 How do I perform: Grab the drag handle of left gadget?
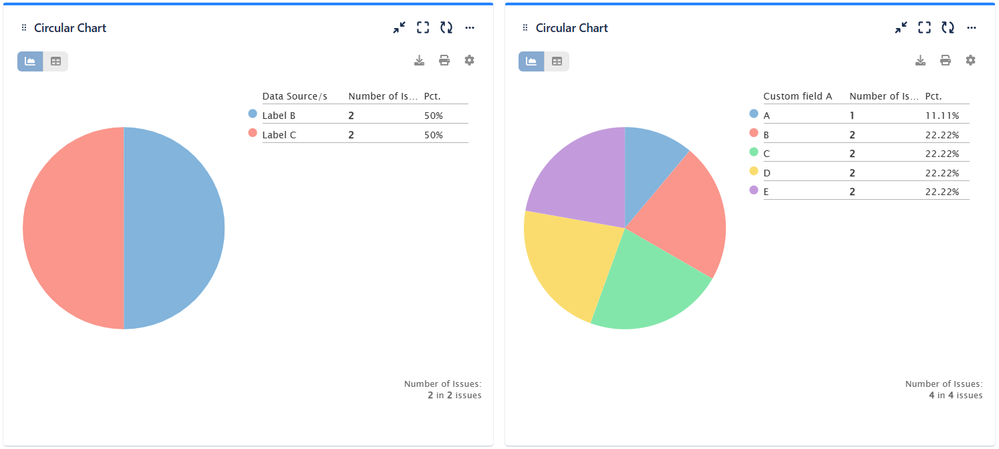coord(24,28)
